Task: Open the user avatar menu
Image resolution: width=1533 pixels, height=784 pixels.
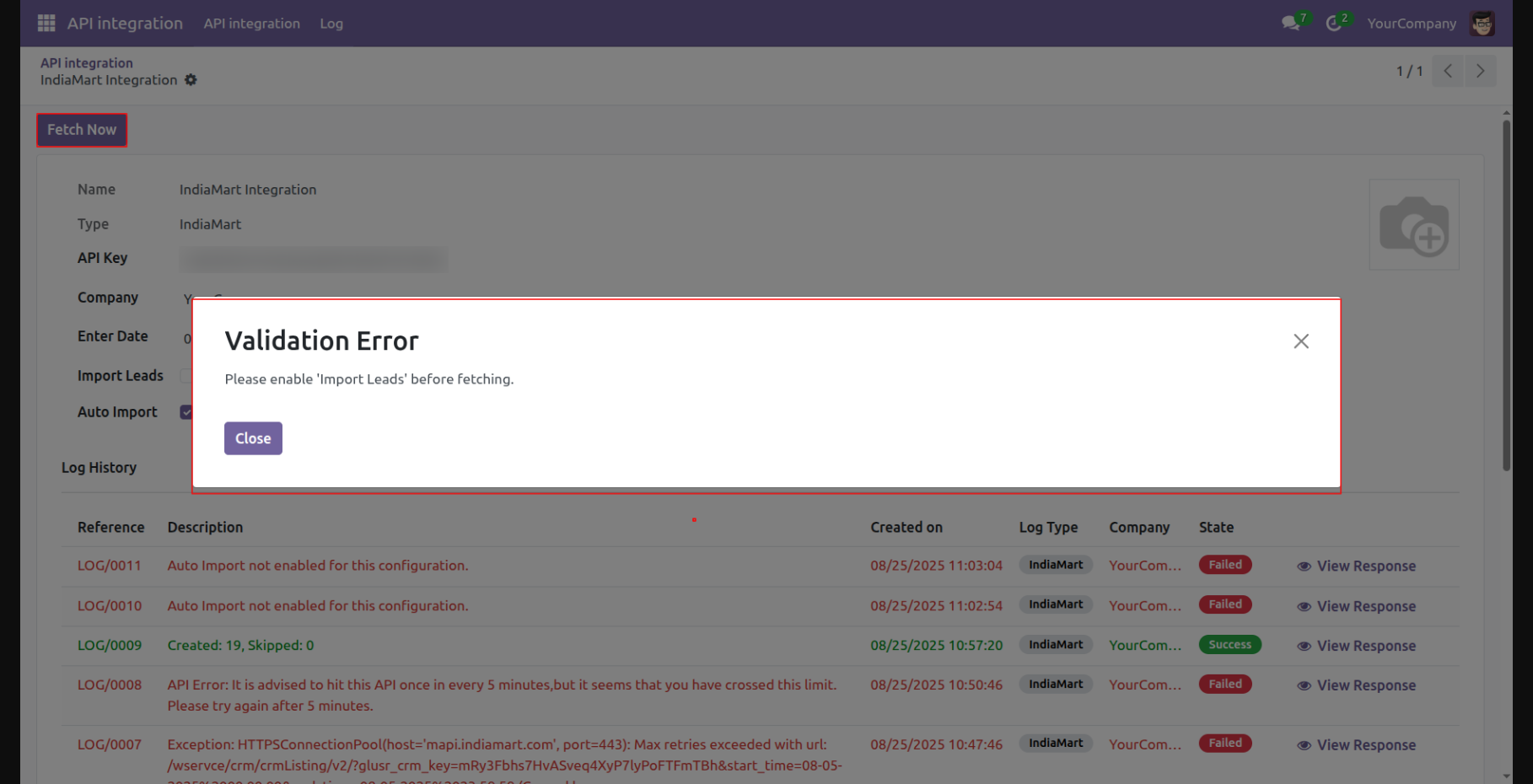Action: click(1482, 24)
